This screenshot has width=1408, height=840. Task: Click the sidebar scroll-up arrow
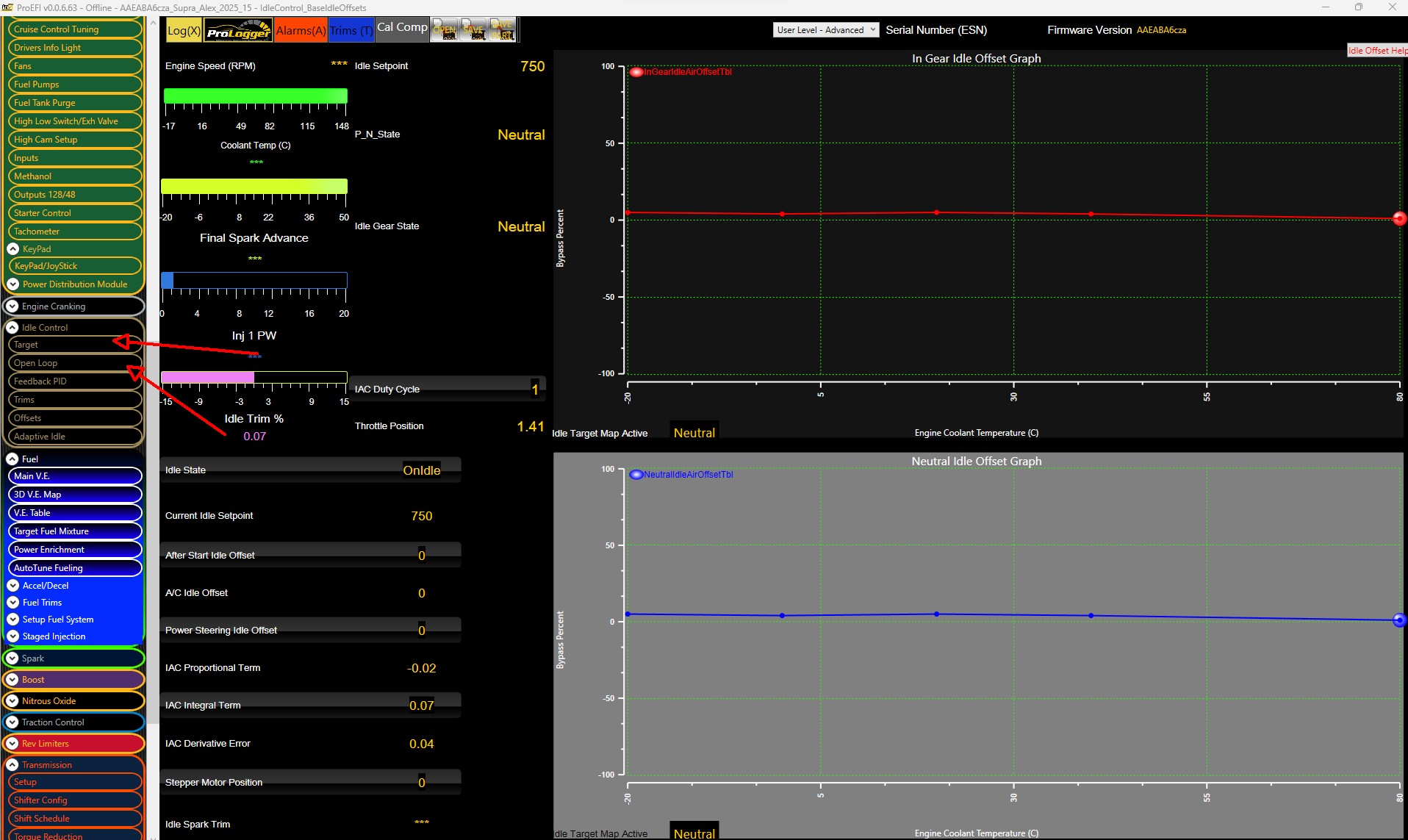point(153,23)
